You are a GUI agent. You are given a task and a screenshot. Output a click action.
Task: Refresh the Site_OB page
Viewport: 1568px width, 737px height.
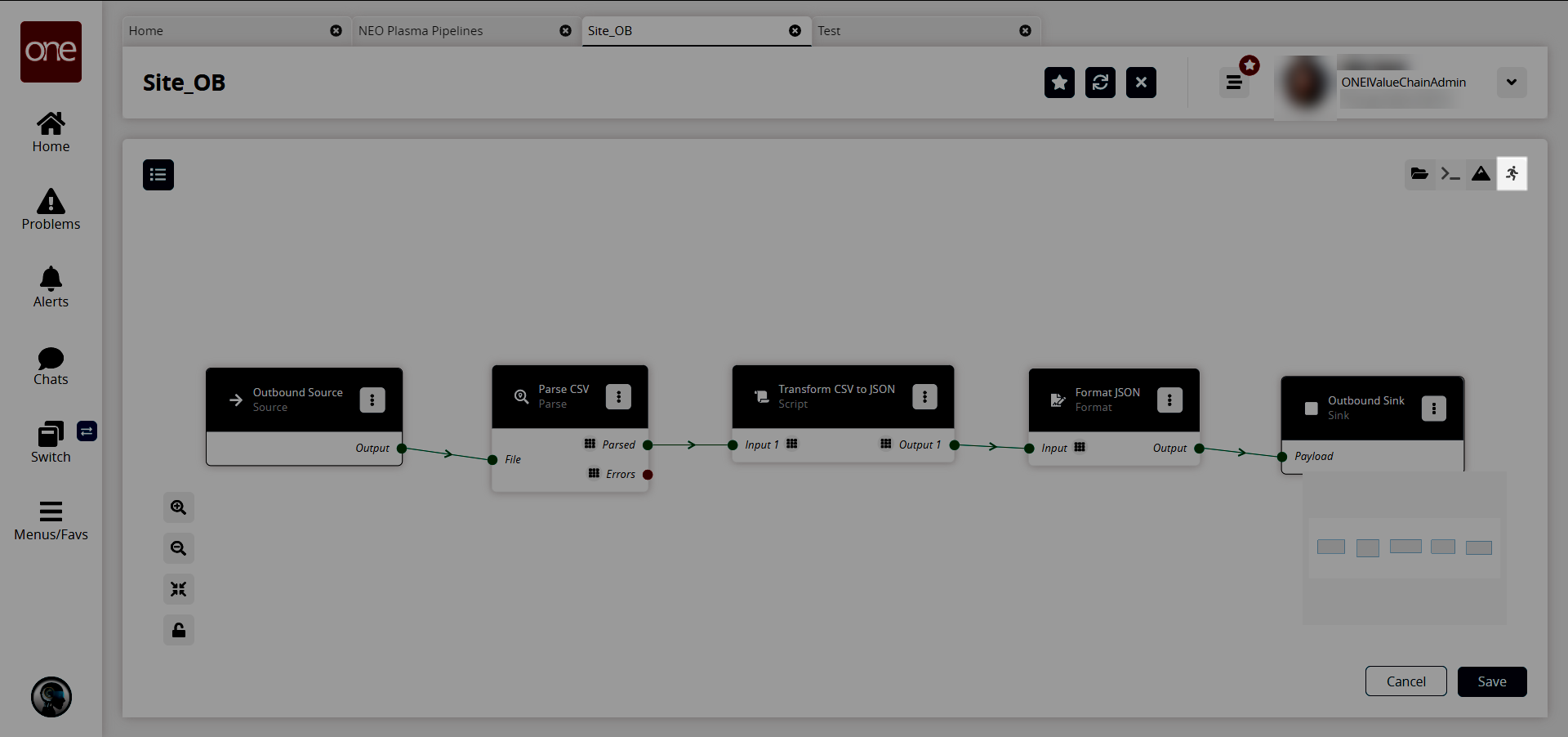click(x=1100, y=83)
